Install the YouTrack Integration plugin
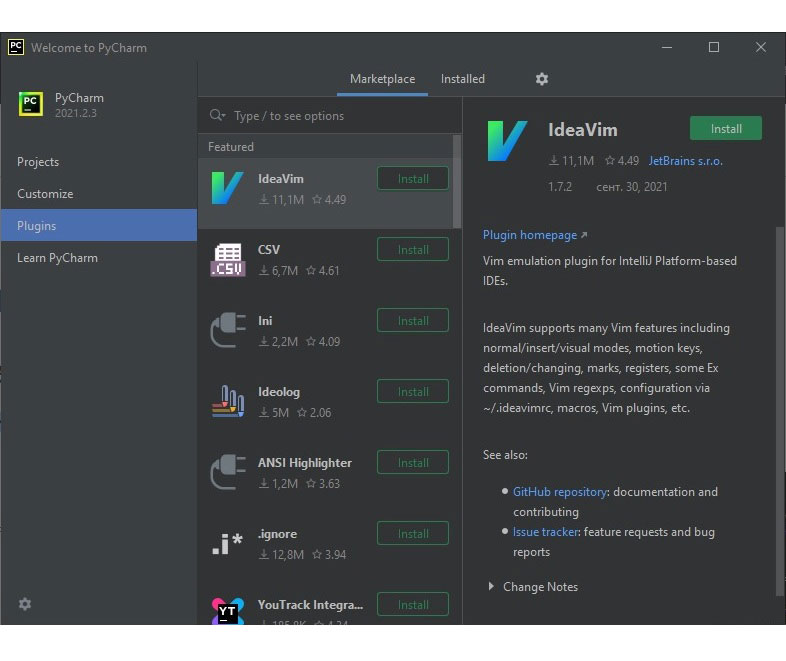786x661 pixels. 413,605
